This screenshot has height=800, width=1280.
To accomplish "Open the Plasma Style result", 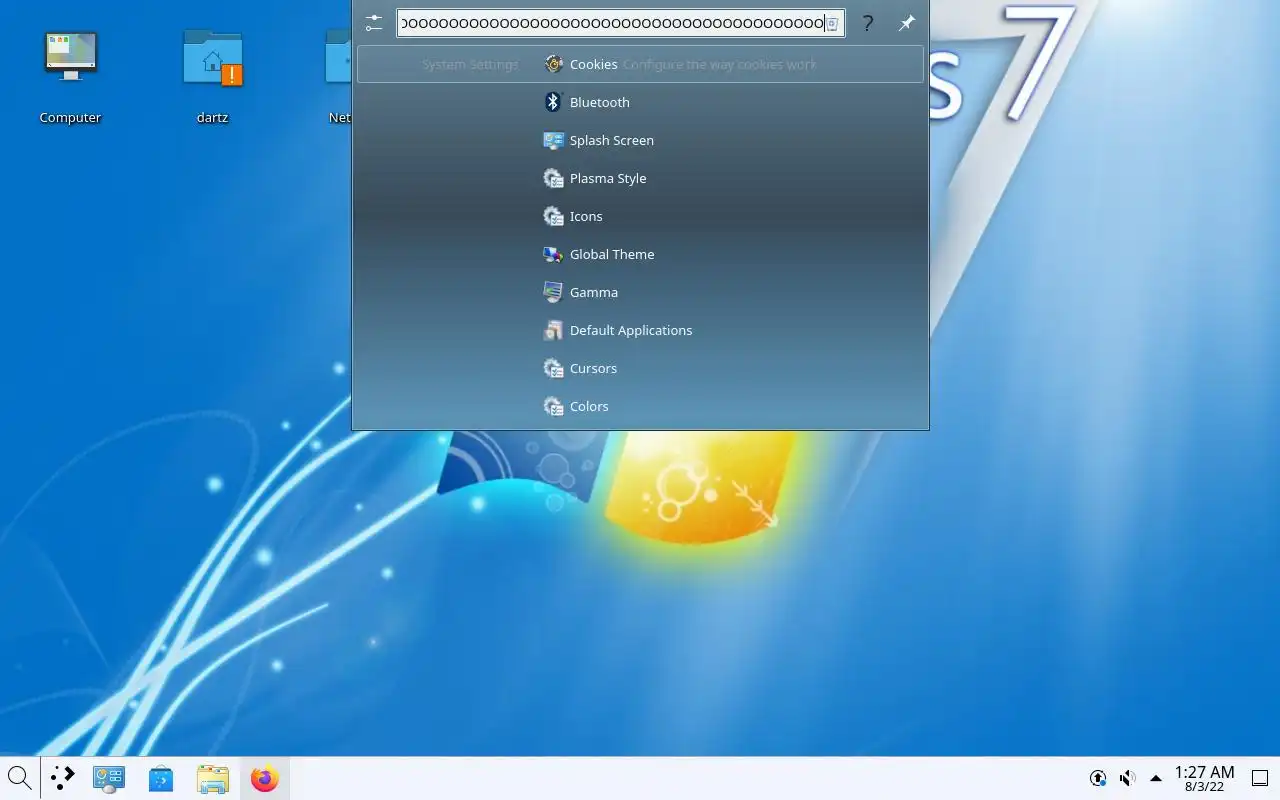I will pos(640,178).
